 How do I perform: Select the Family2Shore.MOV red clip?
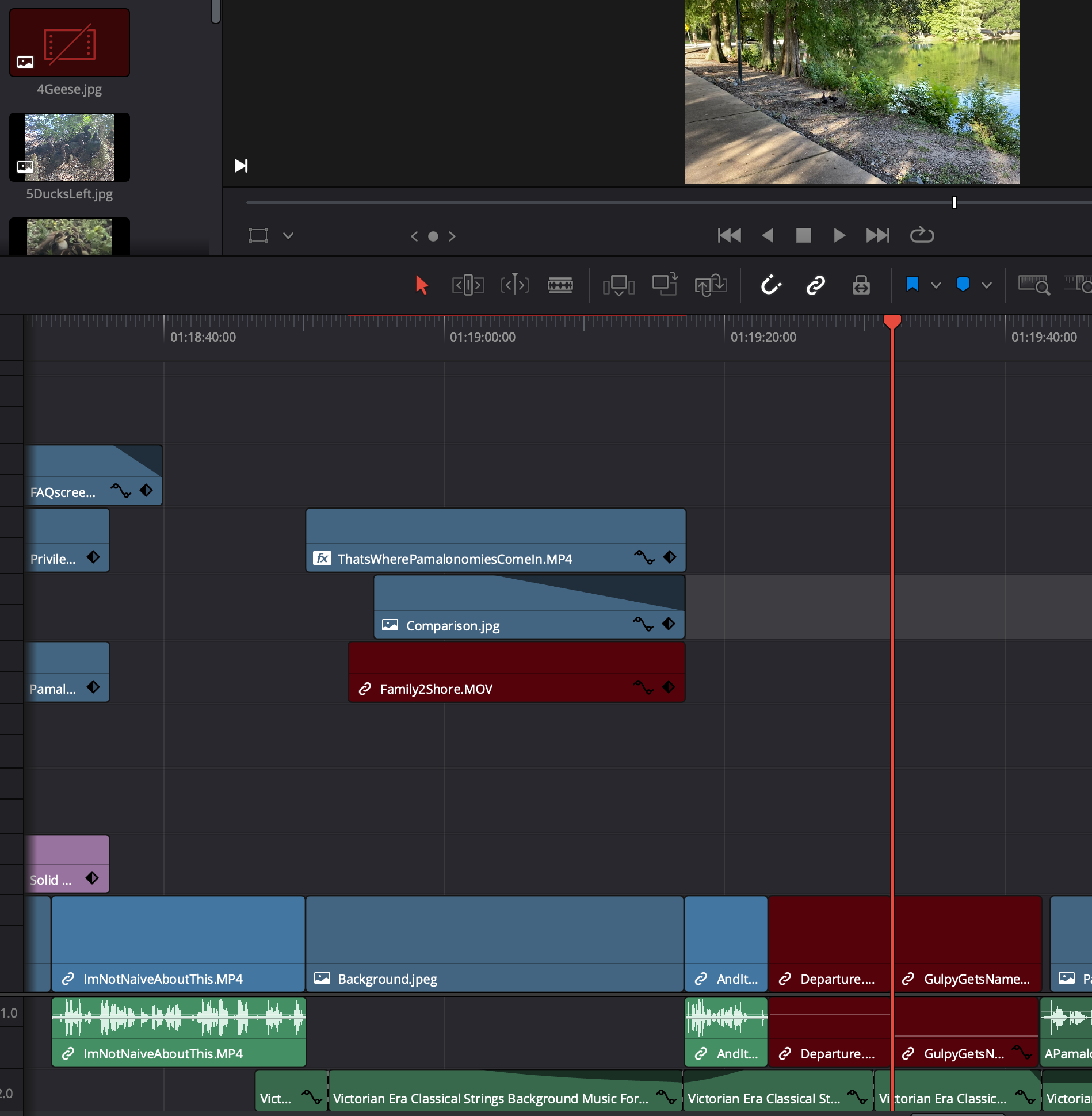point(516,672)
